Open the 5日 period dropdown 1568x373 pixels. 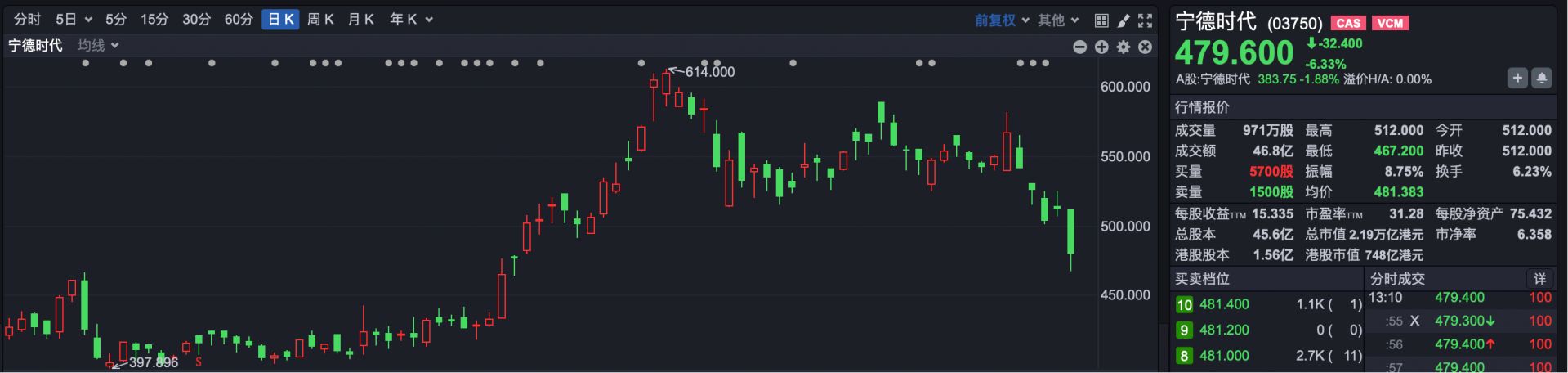point(74,20)
